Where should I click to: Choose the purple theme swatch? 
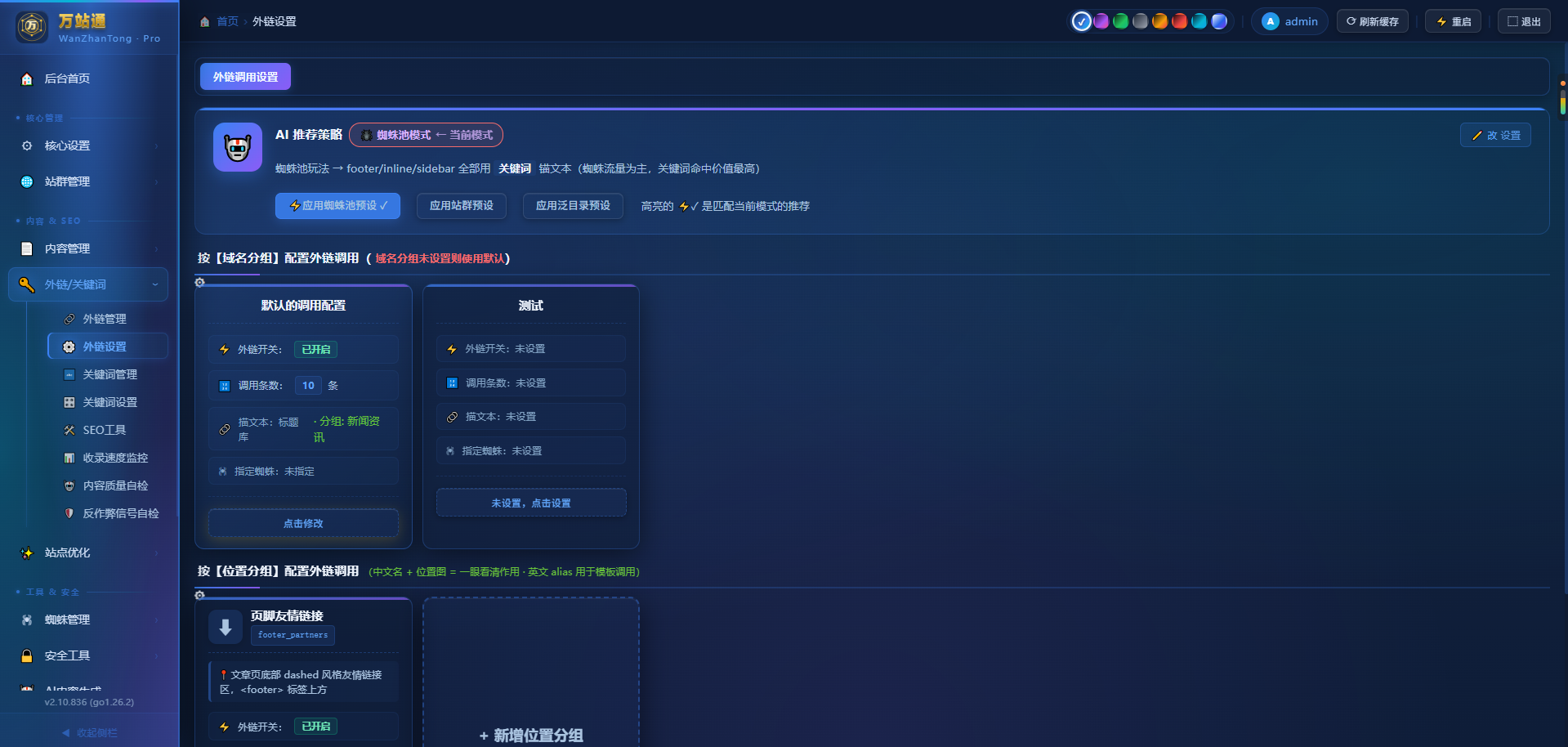pos(1101,21)
